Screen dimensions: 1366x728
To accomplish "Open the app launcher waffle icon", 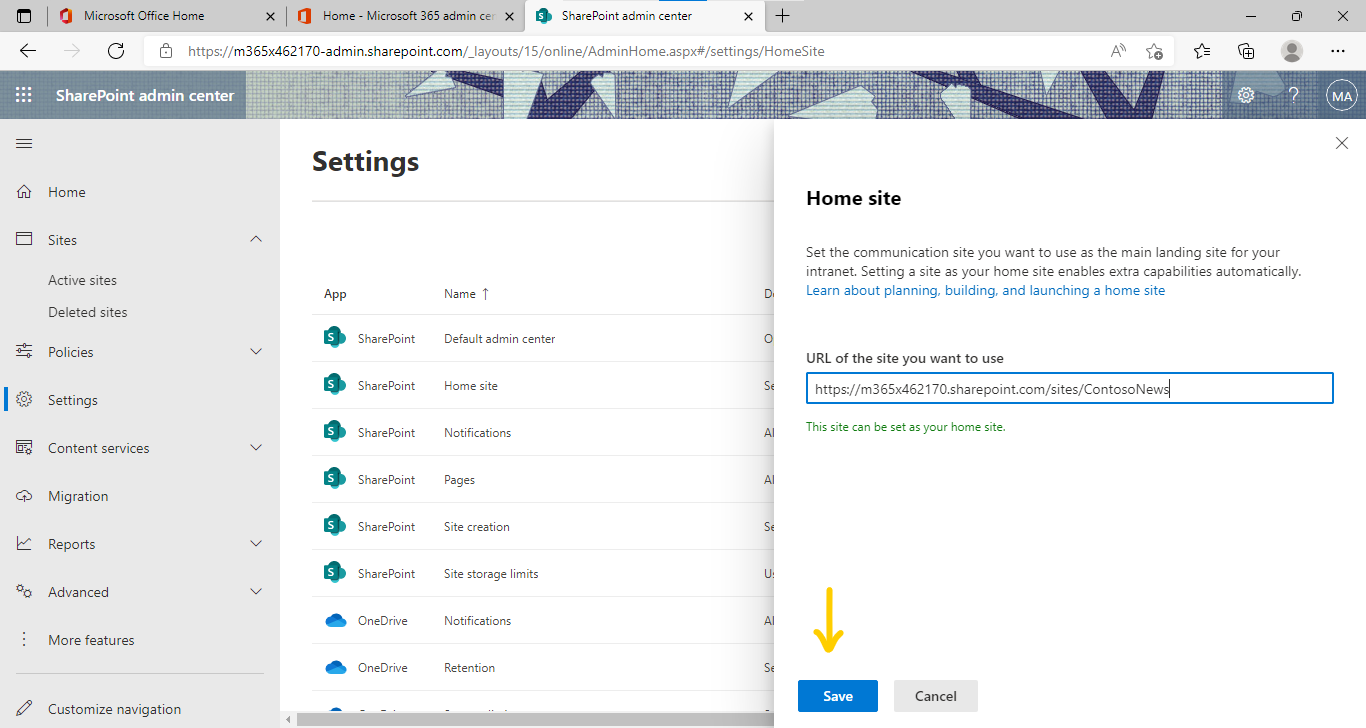I will click(x=24, y=95).
